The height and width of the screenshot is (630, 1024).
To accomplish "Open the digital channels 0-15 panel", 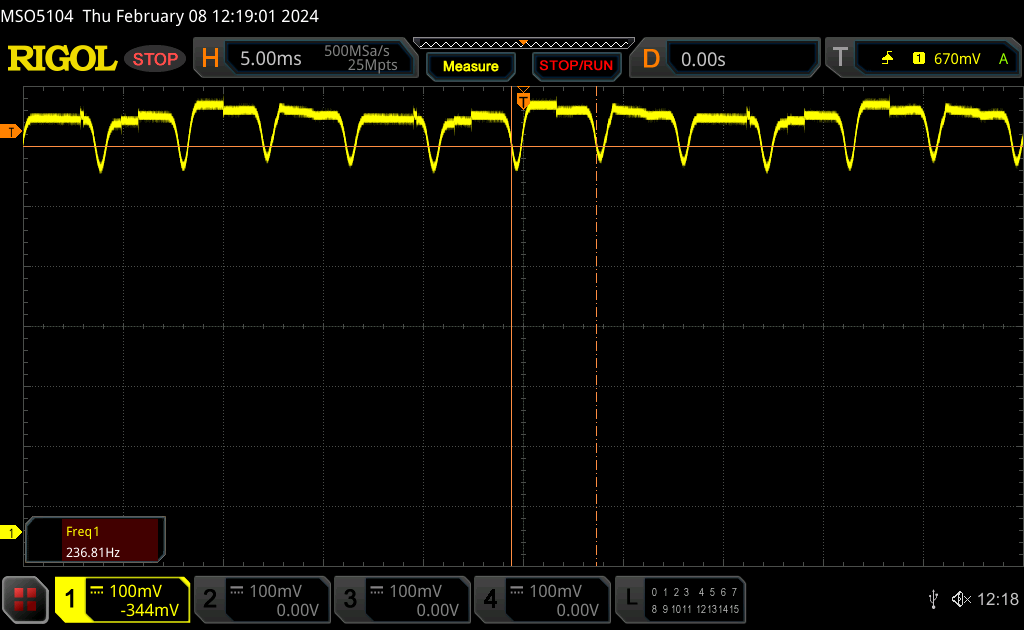I will tap(695, 600).
